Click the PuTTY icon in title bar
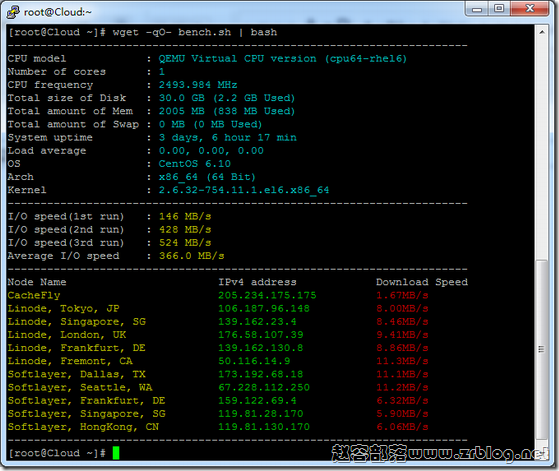 point(13,12)
